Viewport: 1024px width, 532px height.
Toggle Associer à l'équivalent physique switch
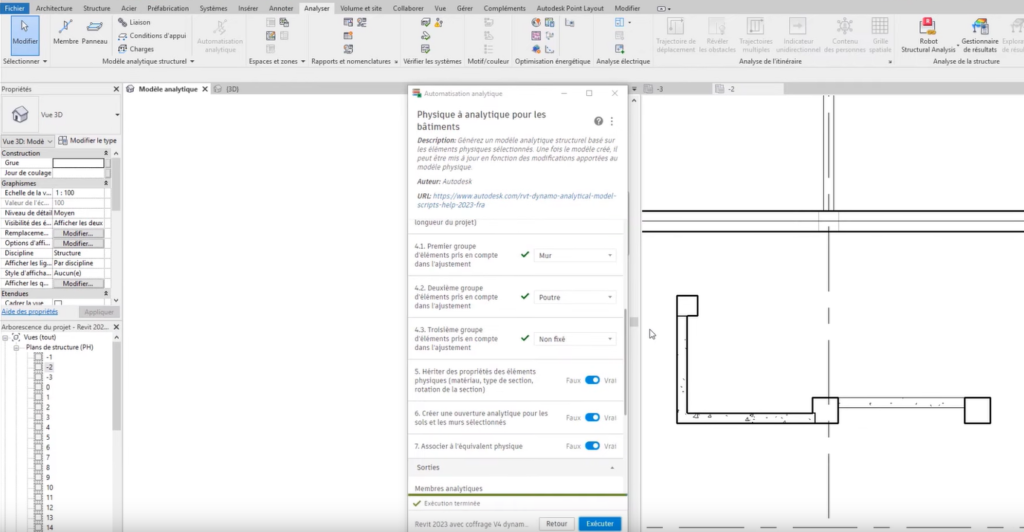(592, 446)
